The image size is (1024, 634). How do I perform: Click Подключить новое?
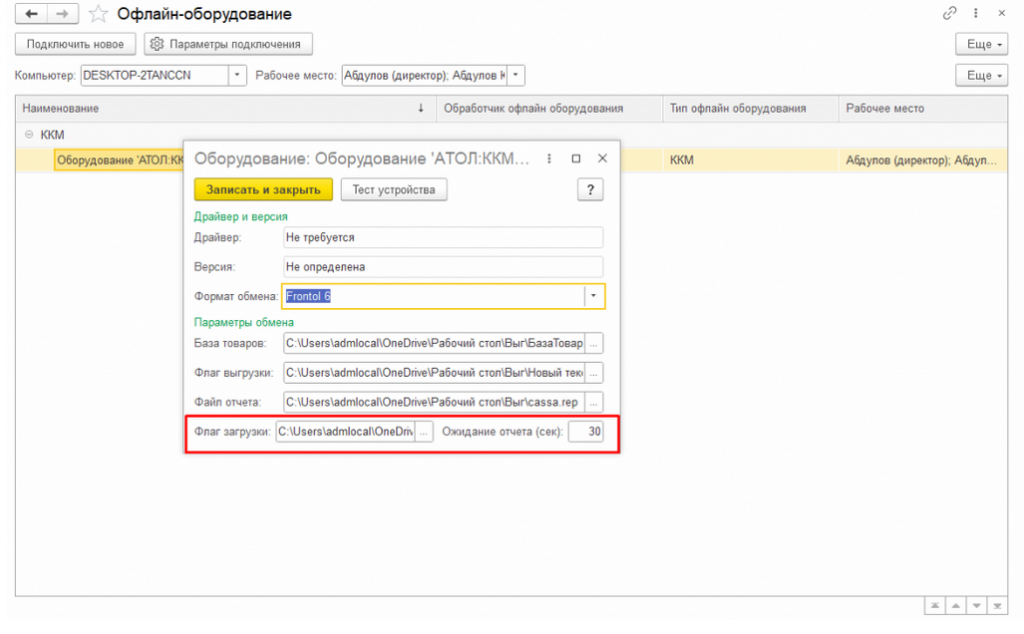tap(75, 44)
